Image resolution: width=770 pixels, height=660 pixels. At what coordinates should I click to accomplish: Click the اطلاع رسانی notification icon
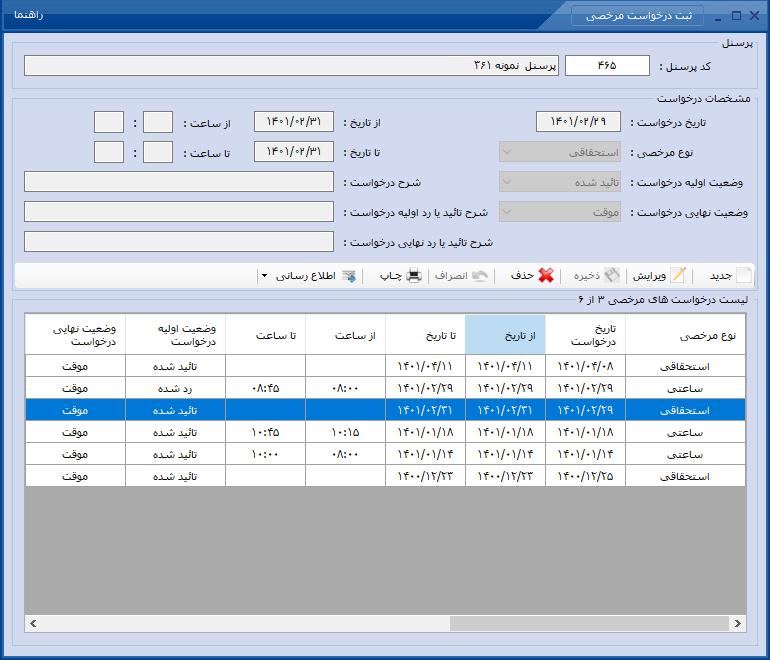pyautogui.click(x=349, y=276)
